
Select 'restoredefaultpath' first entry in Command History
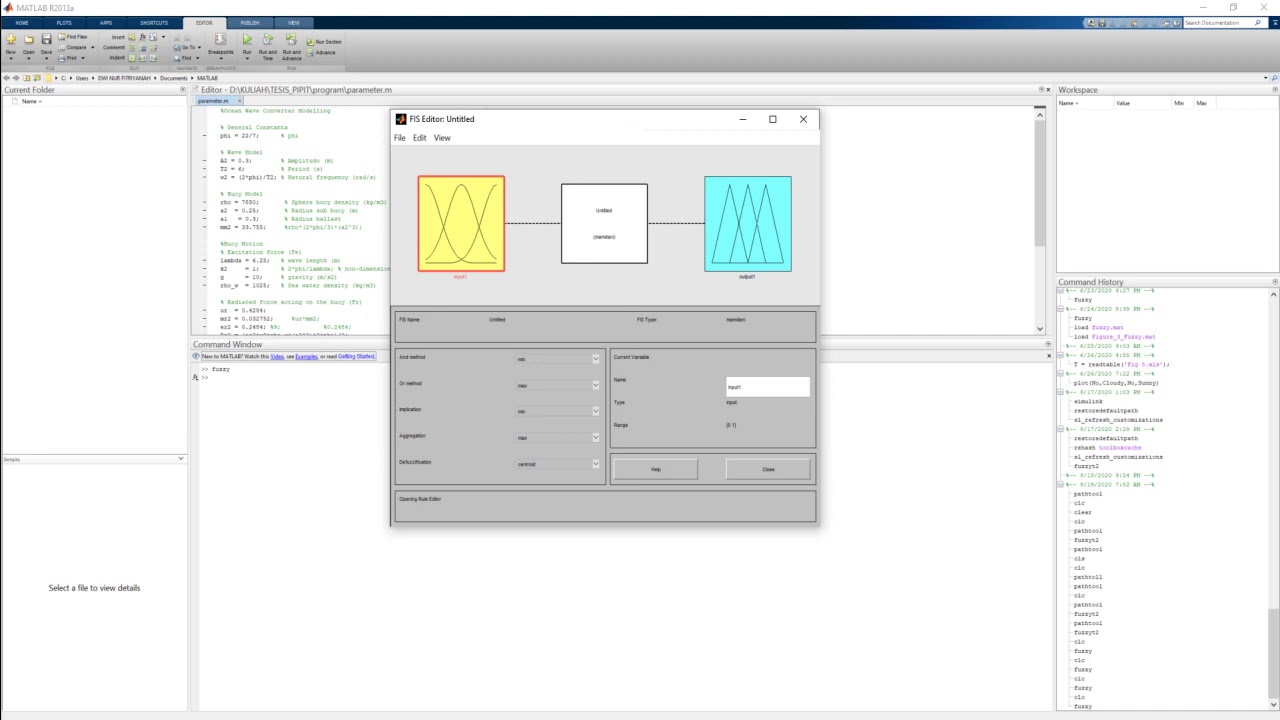tap(1105, 411)
